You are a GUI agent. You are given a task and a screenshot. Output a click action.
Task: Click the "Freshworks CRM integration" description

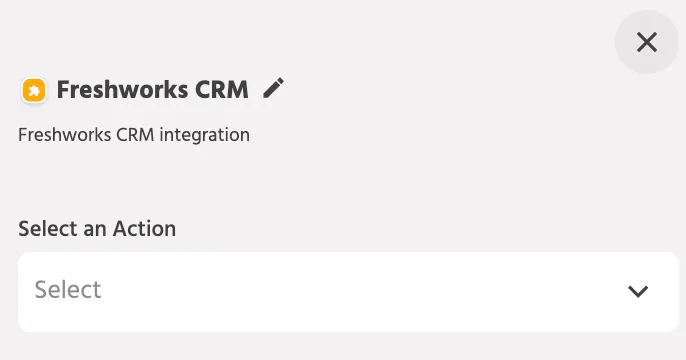coord(134,135)
